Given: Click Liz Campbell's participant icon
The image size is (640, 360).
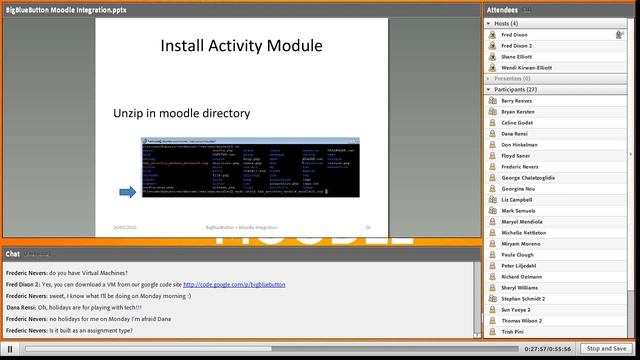Looking at the screenshot, I should [493, 200].
